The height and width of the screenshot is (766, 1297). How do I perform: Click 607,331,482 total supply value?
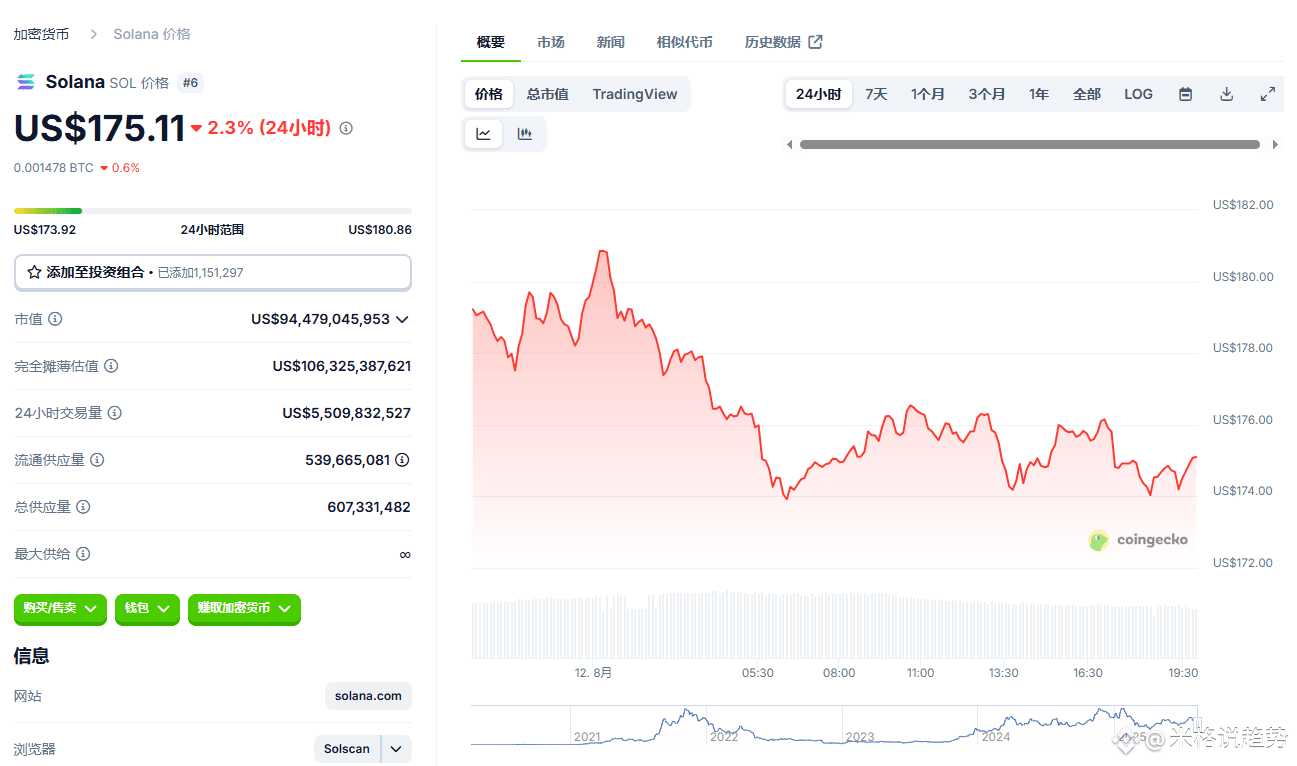[x=369, y=507]
